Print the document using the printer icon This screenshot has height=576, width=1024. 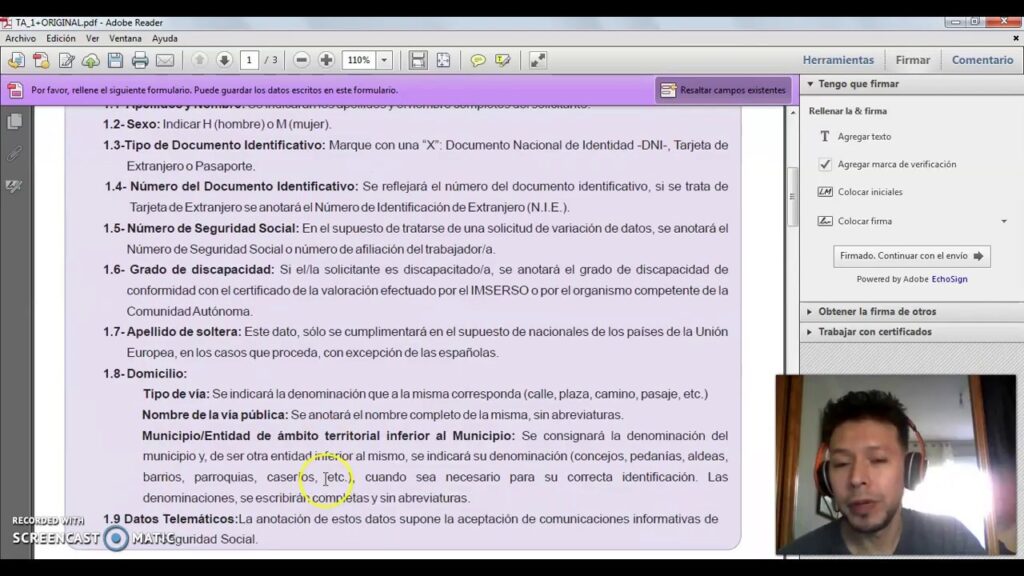[x=140, y=60]
